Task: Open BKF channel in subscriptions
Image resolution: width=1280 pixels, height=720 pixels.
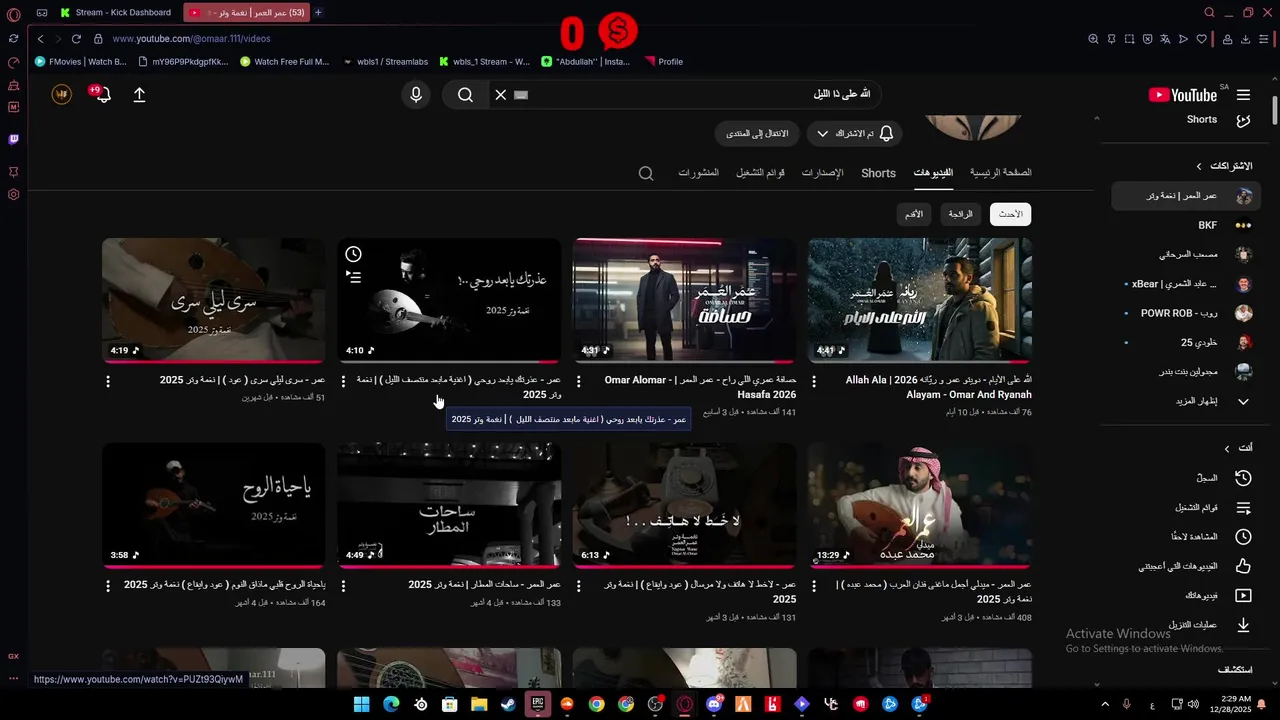Action: [x=1186, y=226]
